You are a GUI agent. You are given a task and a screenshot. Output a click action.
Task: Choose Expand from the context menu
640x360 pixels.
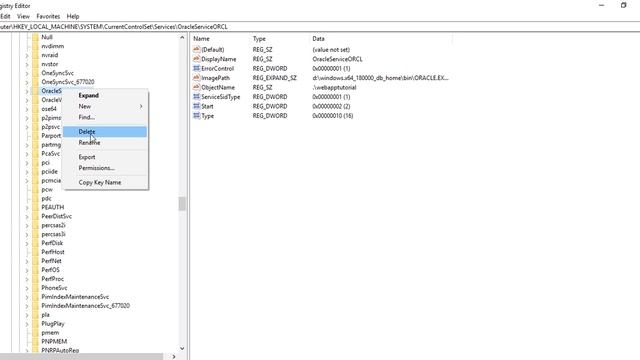[x=105, y=95]
